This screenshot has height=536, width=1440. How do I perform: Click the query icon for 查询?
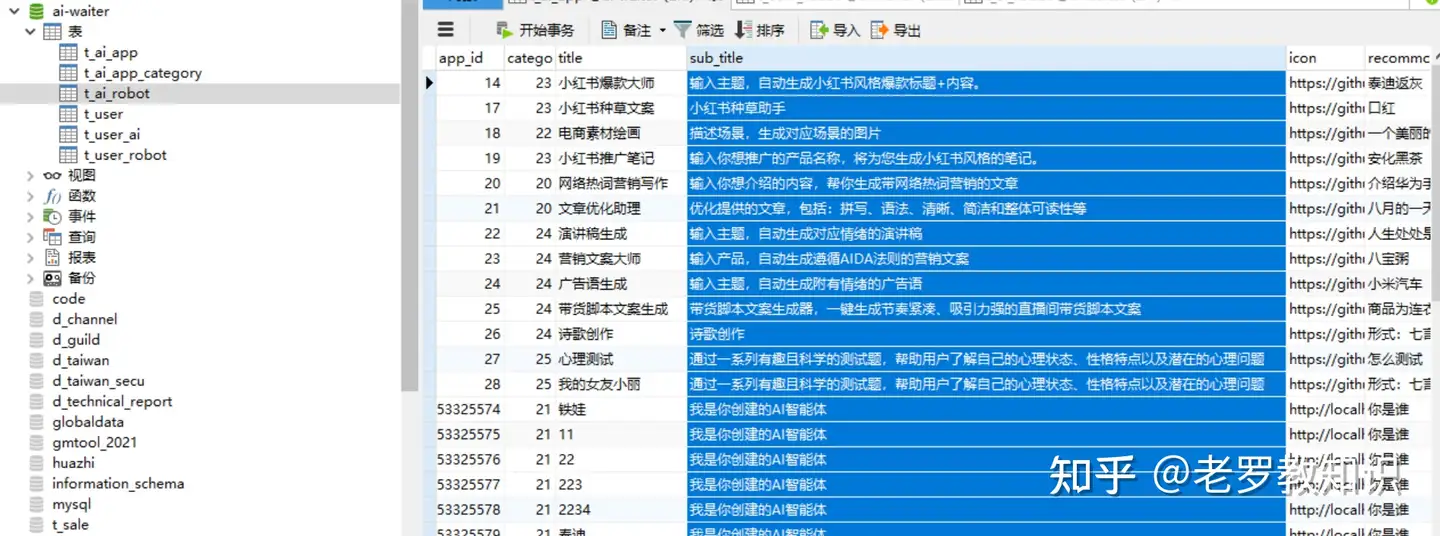tap(52, 237)
